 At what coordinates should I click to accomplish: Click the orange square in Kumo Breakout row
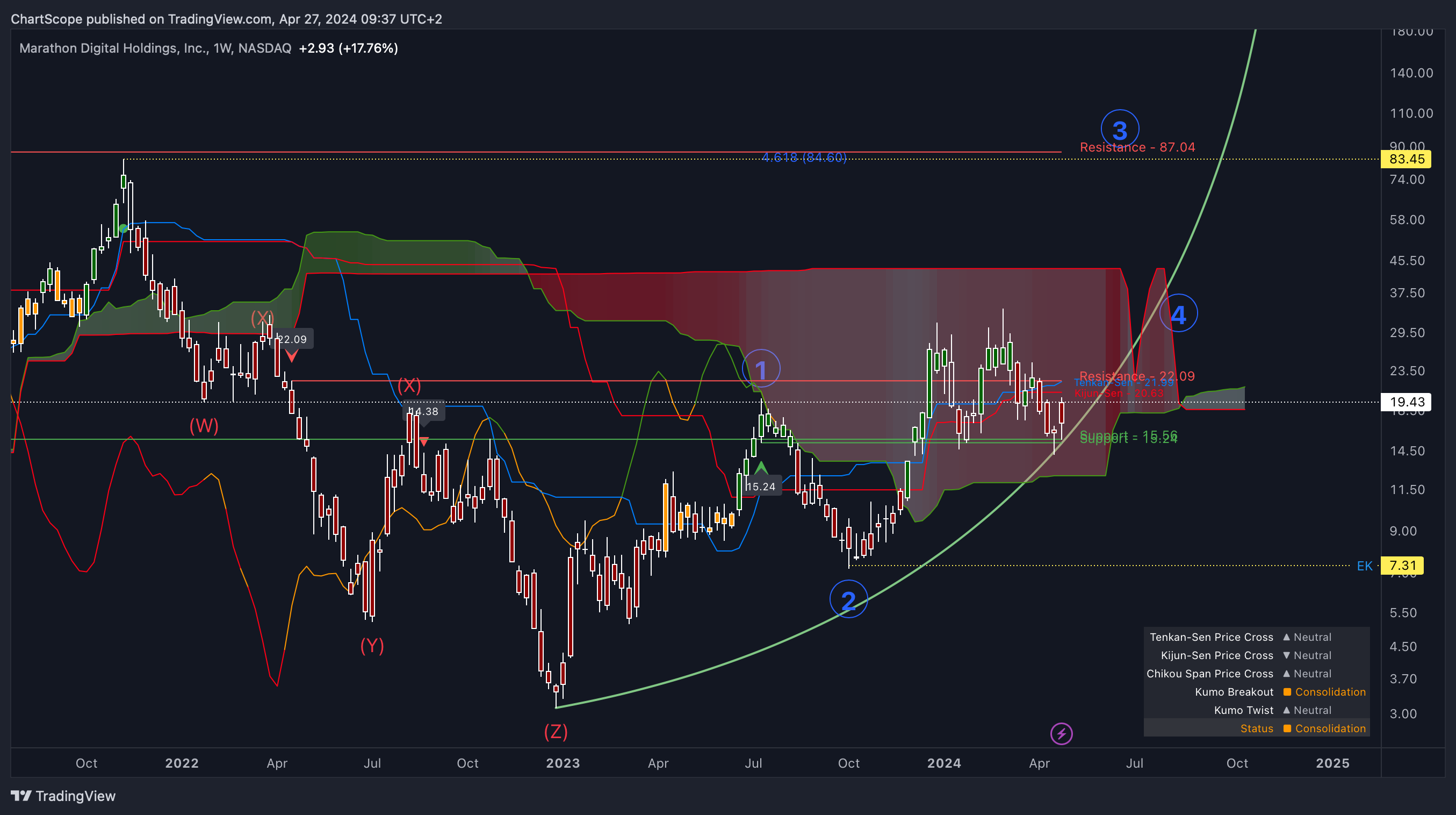pos(1287,692)
